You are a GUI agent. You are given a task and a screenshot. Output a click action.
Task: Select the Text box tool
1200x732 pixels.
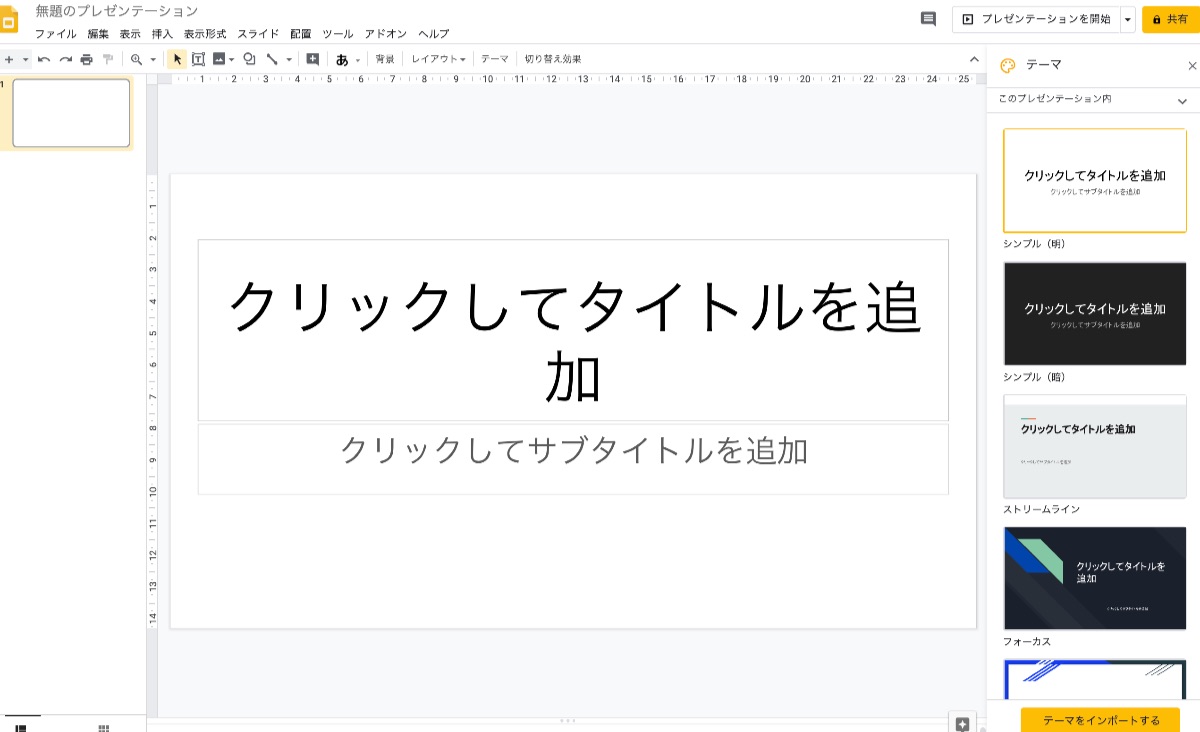(198, 59)
